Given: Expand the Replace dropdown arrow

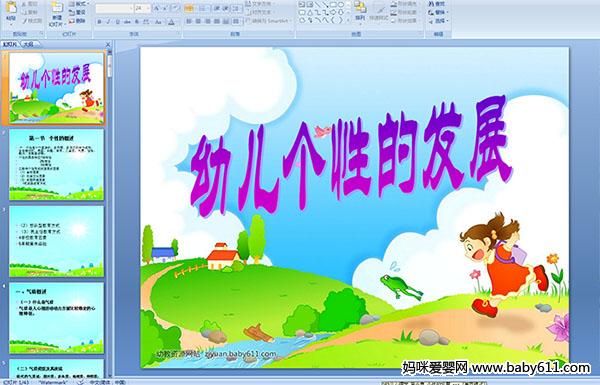Looking at the screenshot, I should click(447, 12).
